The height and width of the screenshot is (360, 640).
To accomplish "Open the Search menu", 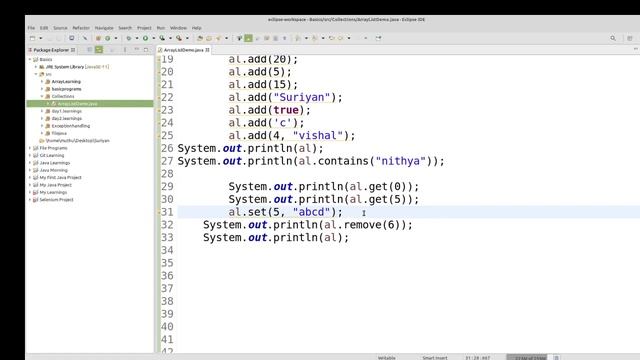I will [x=125, y=28].
